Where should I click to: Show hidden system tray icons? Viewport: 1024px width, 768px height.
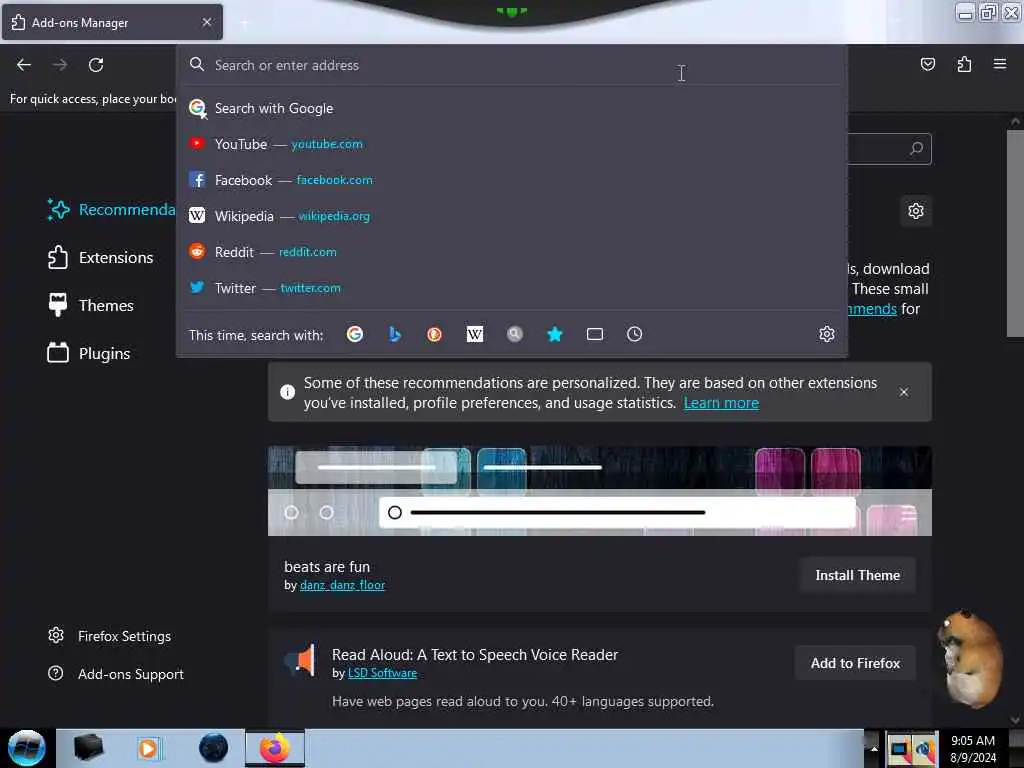(874, 748)
